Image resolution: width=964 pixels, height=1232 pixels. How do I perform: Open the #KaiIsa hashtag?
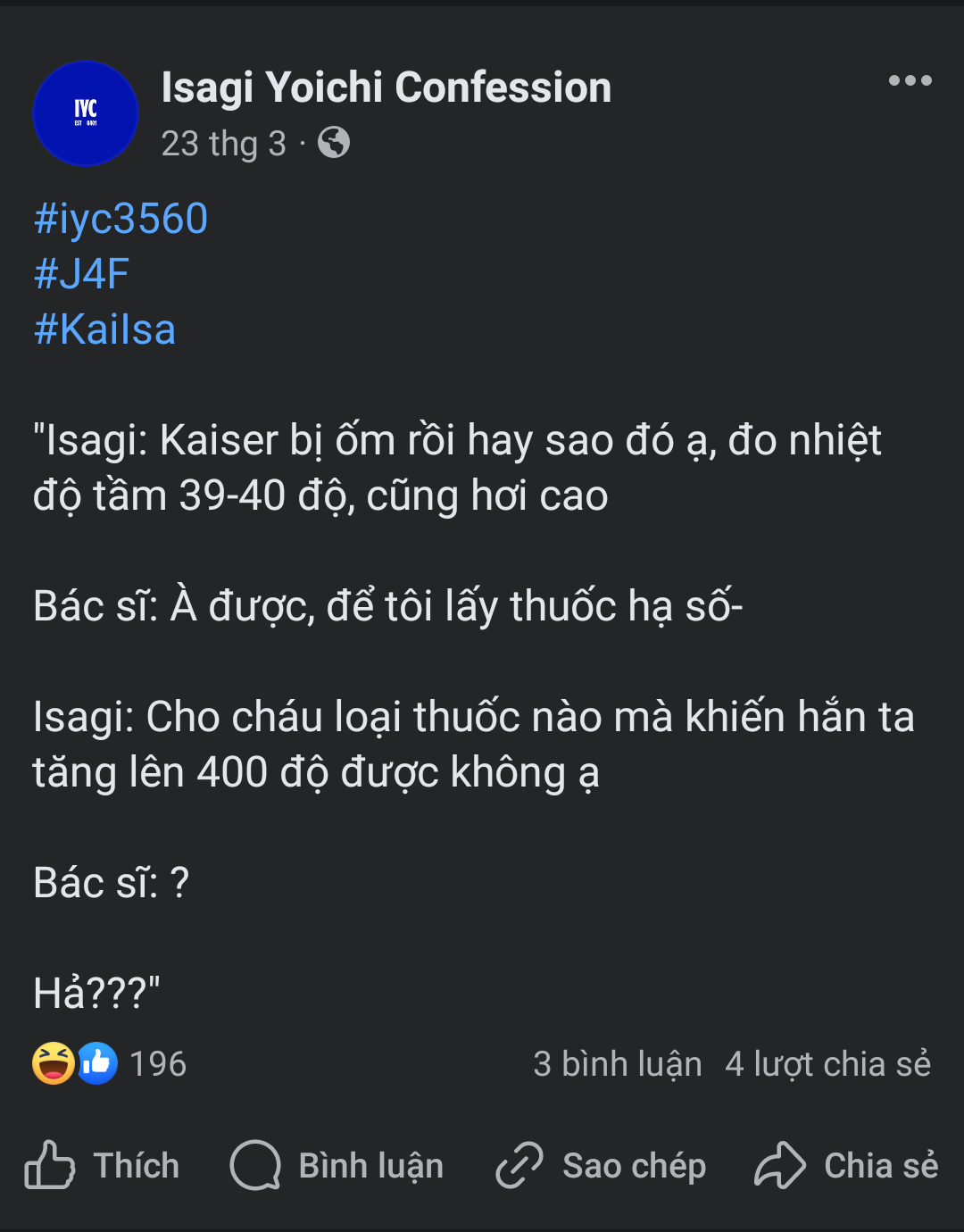[x=104, y=329]
